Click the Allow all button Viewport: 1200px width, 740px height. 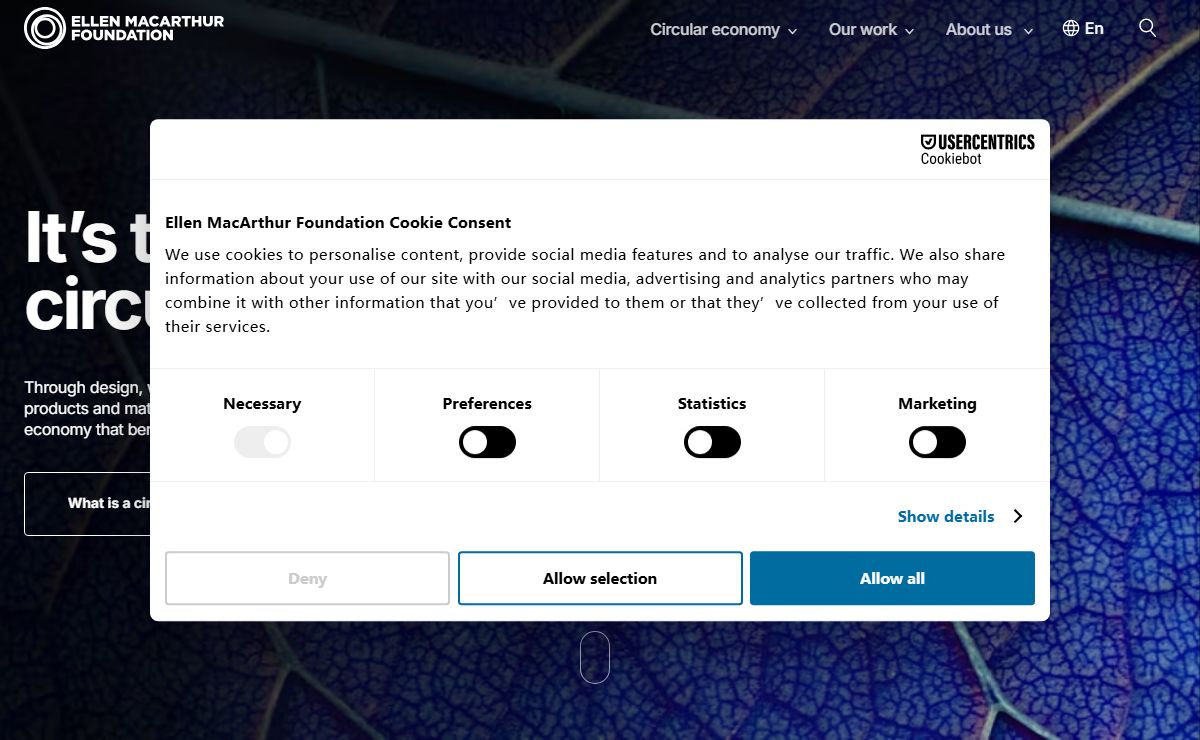(x=892, y=578)
